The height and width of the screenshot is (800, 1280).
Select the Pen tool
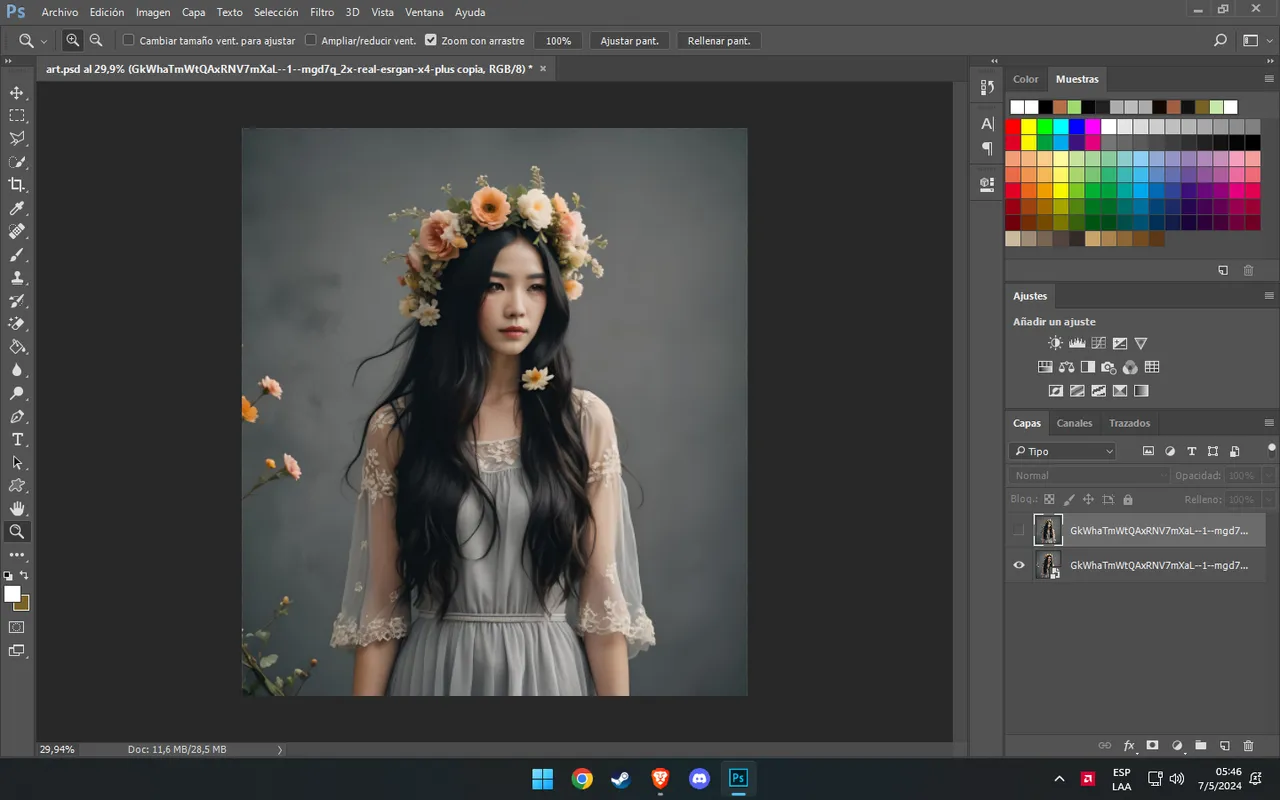click(17, 416)
